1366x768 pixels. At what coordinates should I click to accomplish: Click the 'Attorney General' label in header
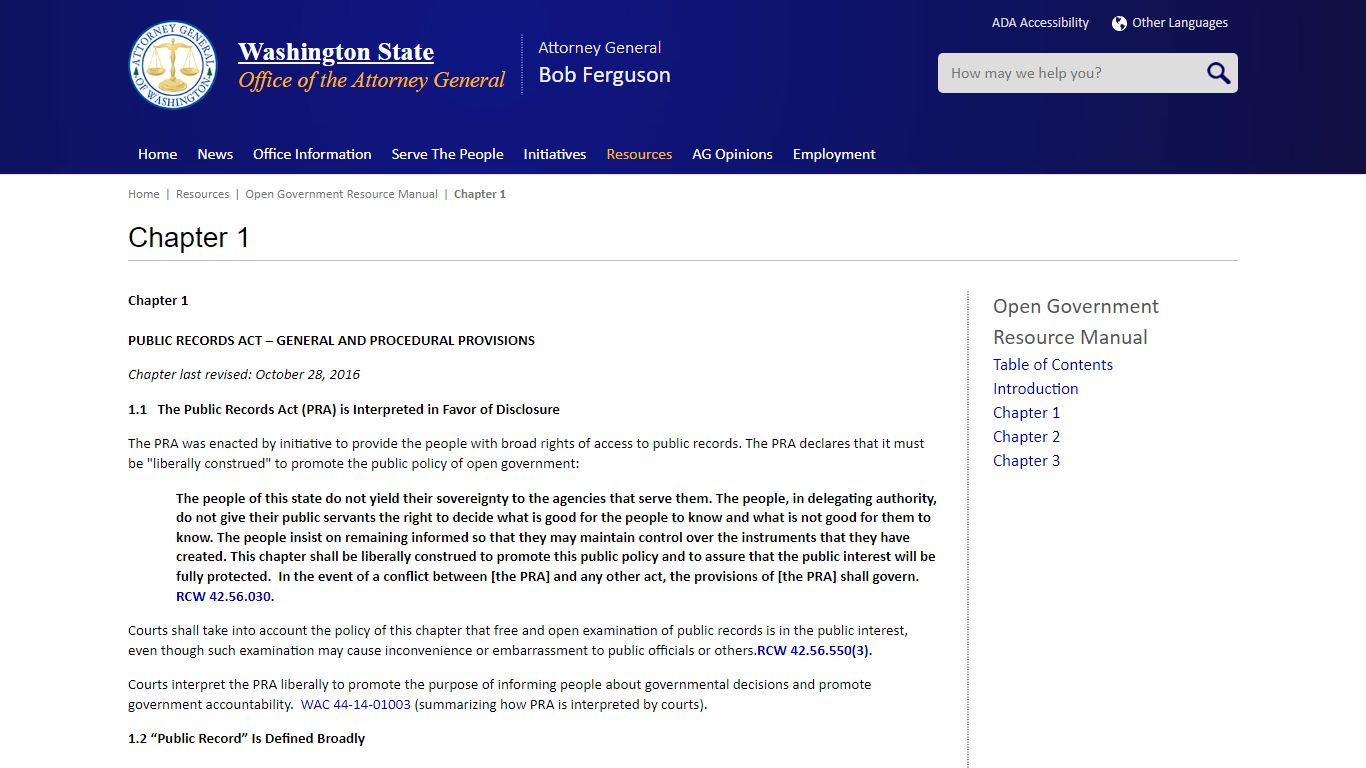[x=600, y=47]
